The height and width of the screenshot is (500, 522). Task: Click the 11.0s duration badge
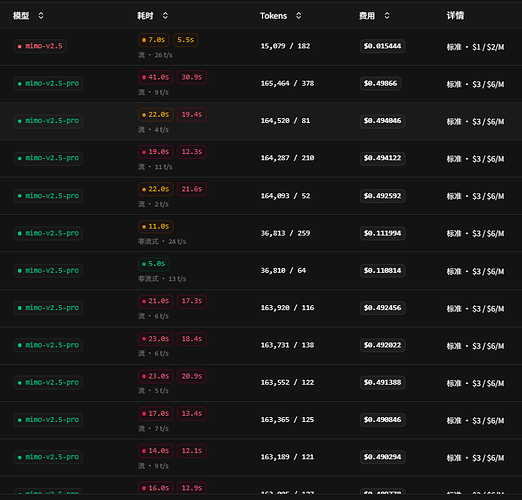(x=156, y=227)
